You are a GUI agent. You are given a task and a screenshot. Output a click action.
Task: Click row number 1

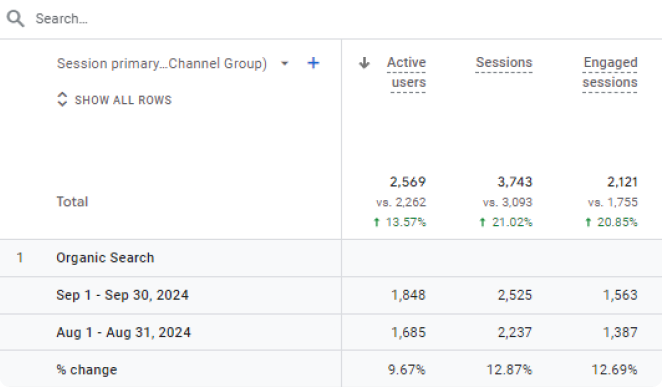19,258
